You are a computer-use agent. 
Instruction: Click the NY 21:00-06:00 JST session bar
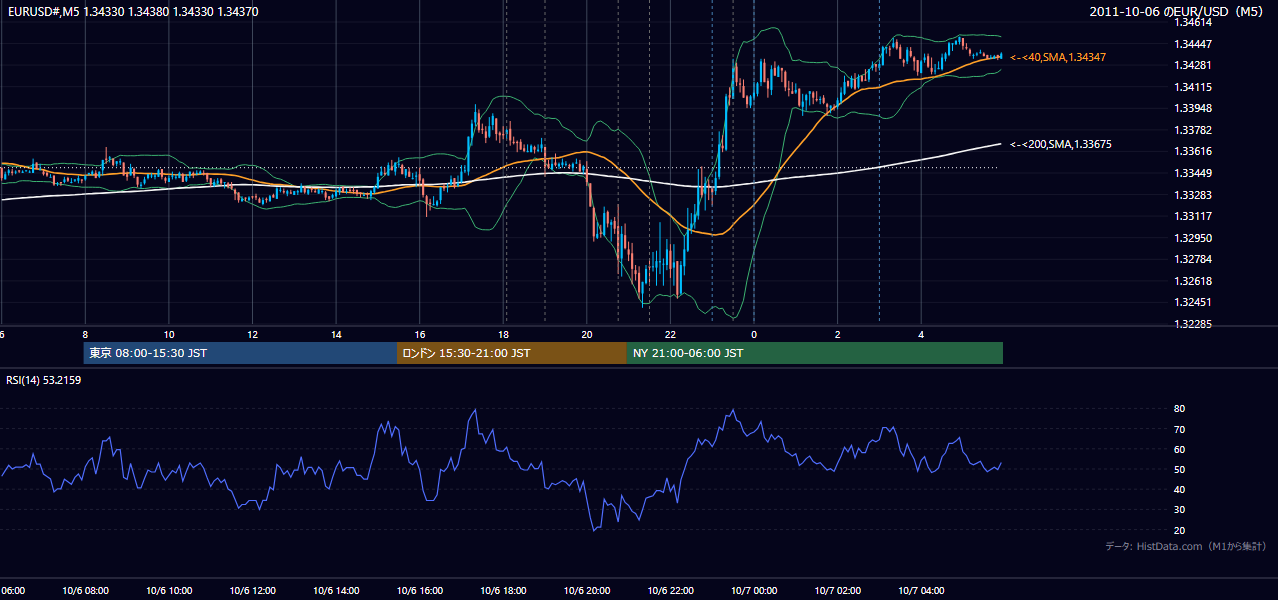click(x=815, y=353)
